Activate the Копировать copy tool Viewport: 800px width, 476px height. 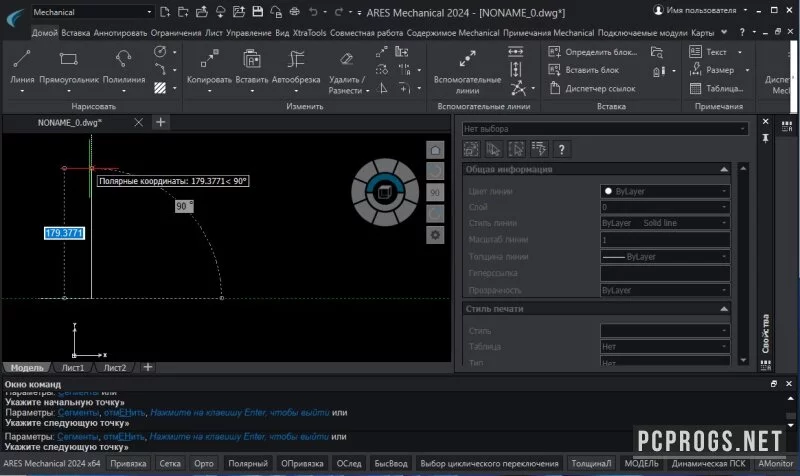coord(209,68)
